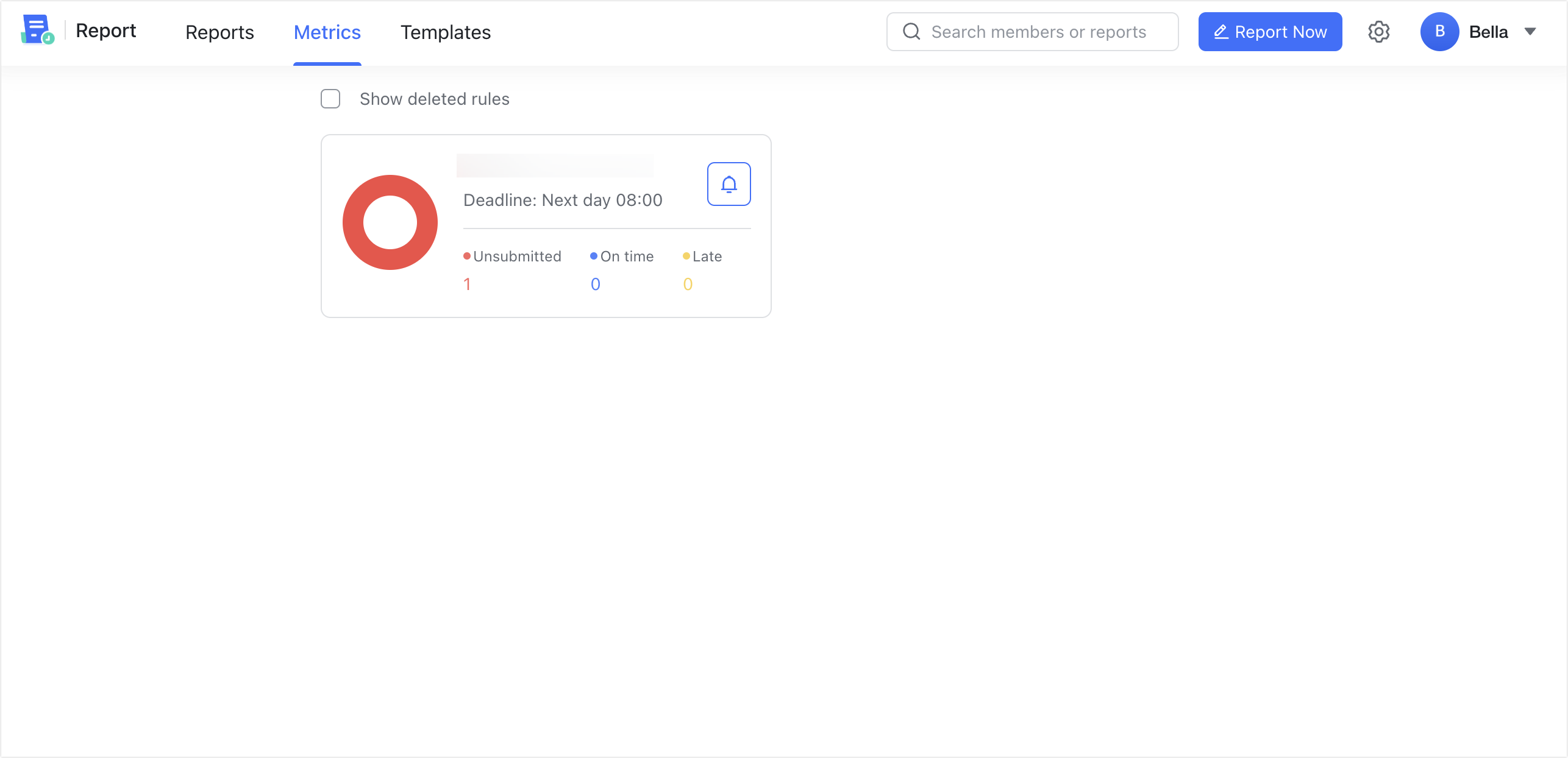Click Bella's avatar circle
1568x758 pixels.
[x=1439, y=31]
